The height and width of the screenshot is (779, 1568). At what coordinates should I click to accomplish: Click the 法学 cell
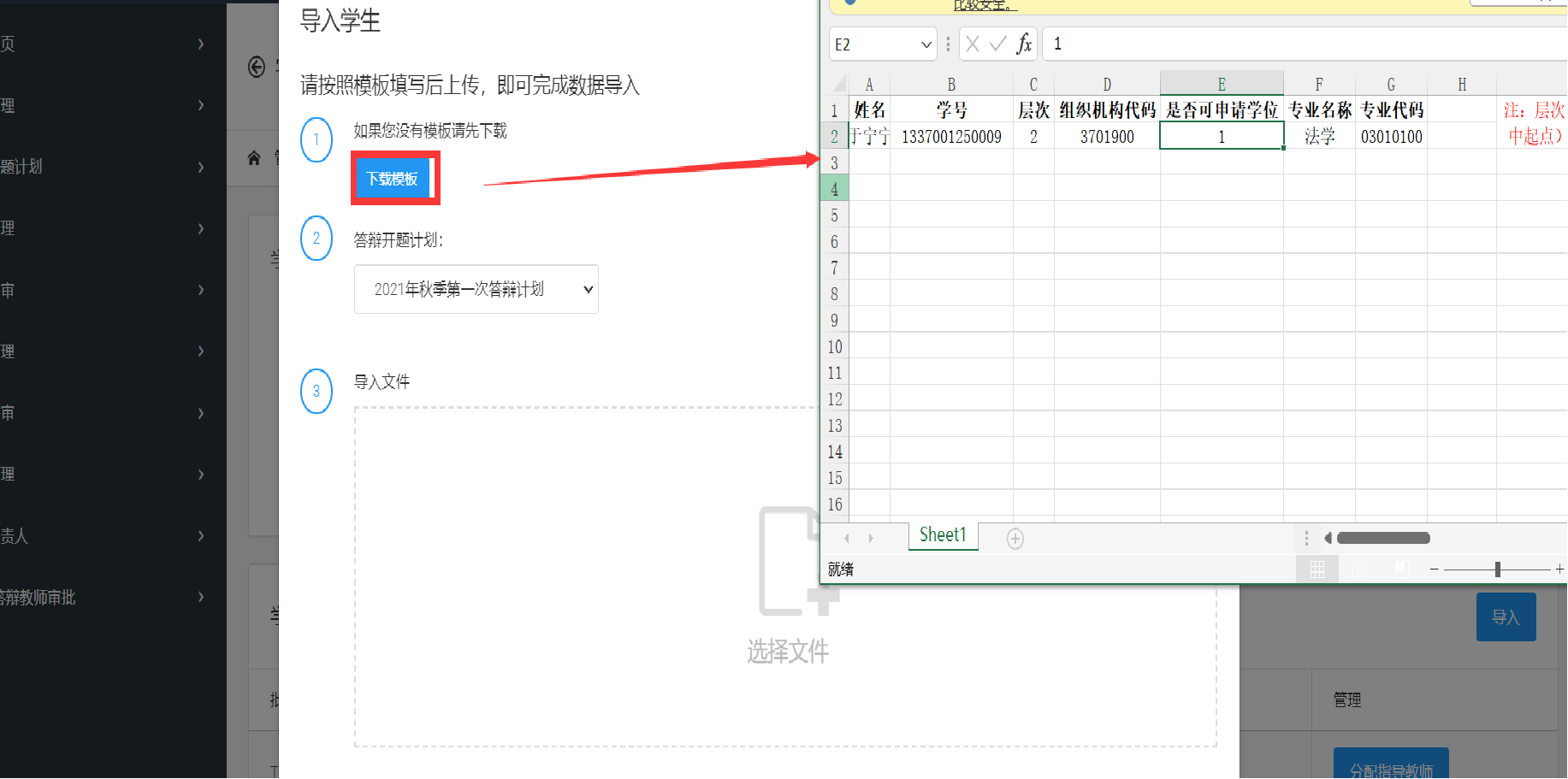(1319, 136)
